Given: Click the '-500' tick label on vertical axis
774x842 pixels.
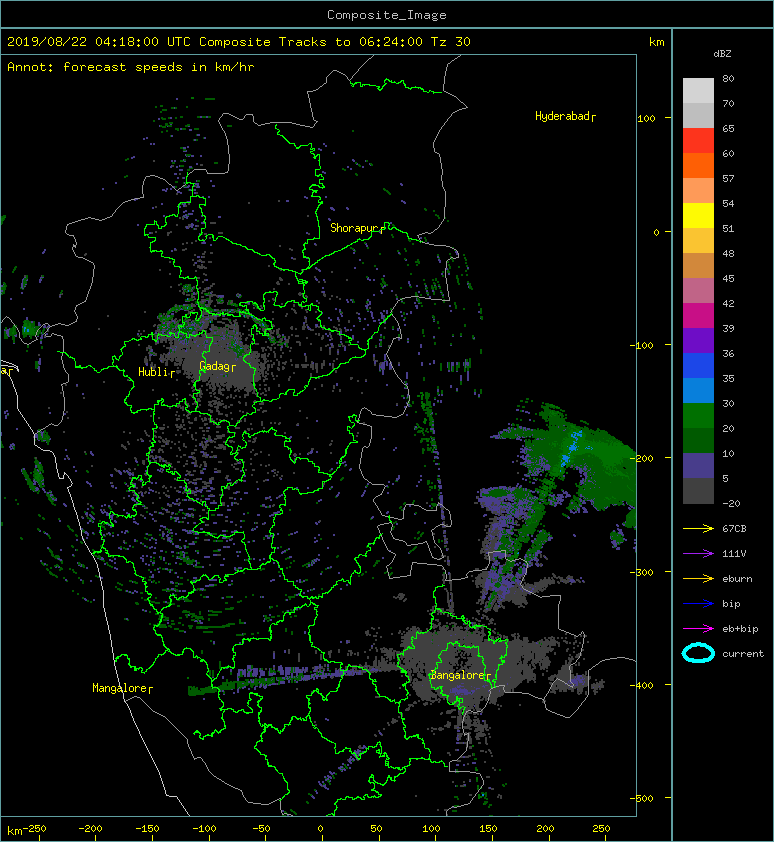Looking at the screenshot, I should click(641, 799).
